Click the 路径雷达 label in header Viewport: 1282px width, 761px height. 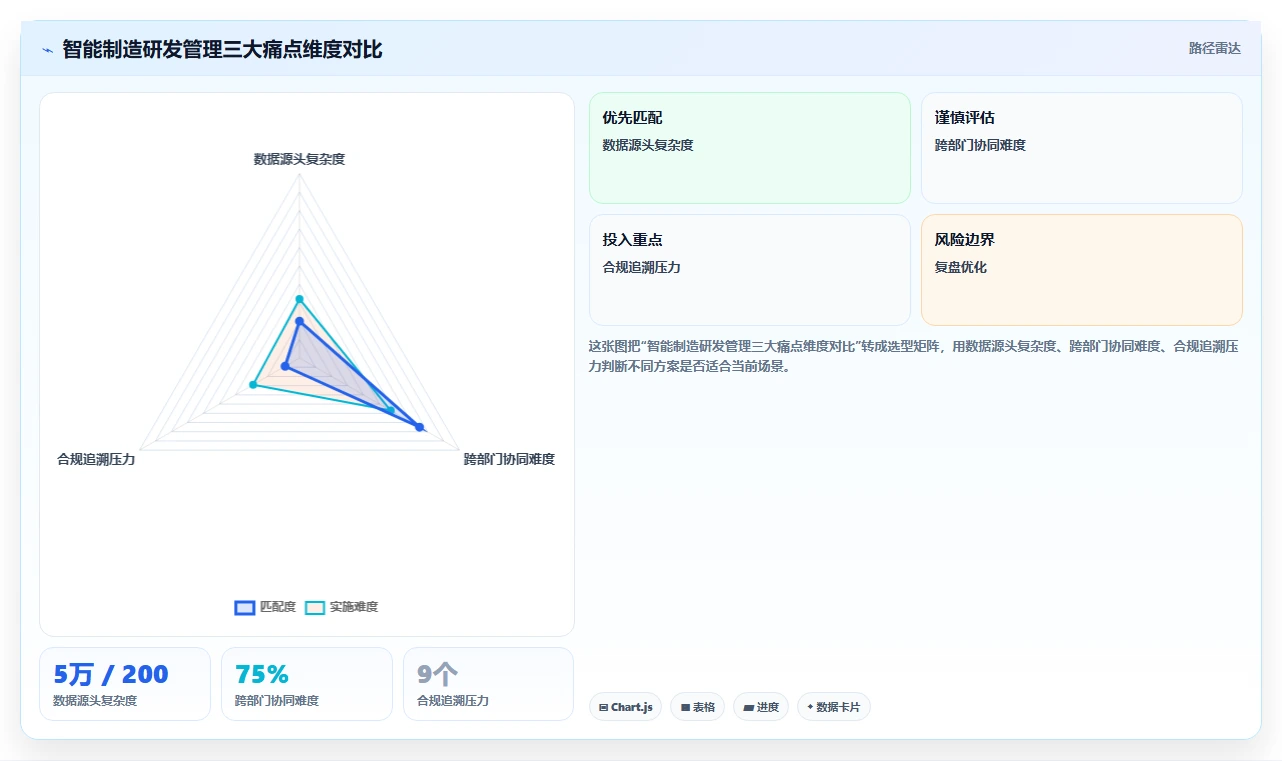point(1214,48)
